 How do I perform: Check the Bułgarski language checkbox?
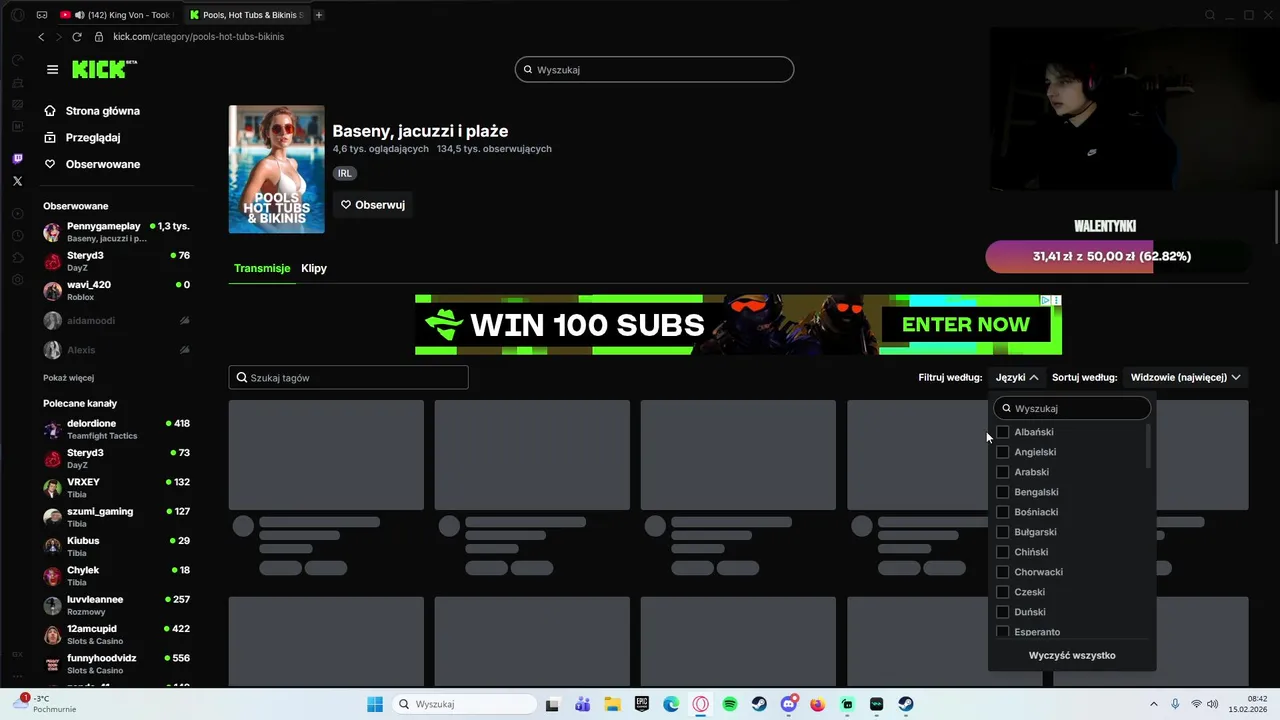[1003, 532]
